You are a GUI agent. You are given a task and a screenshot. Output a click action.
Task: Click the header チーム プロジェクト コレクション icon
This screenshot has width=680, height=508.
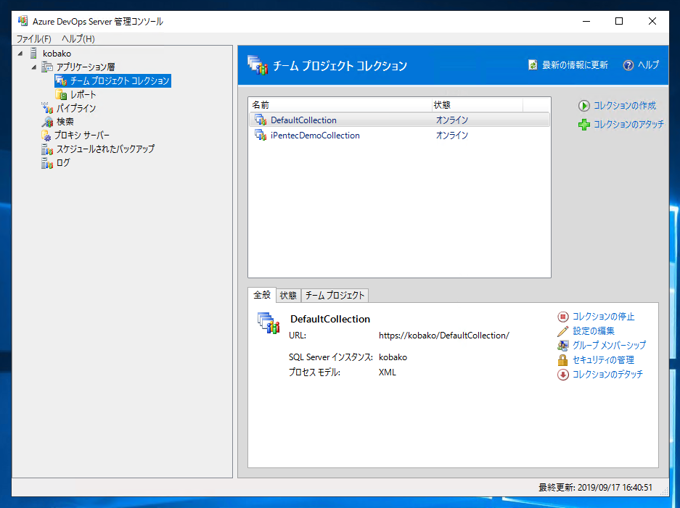258,65
